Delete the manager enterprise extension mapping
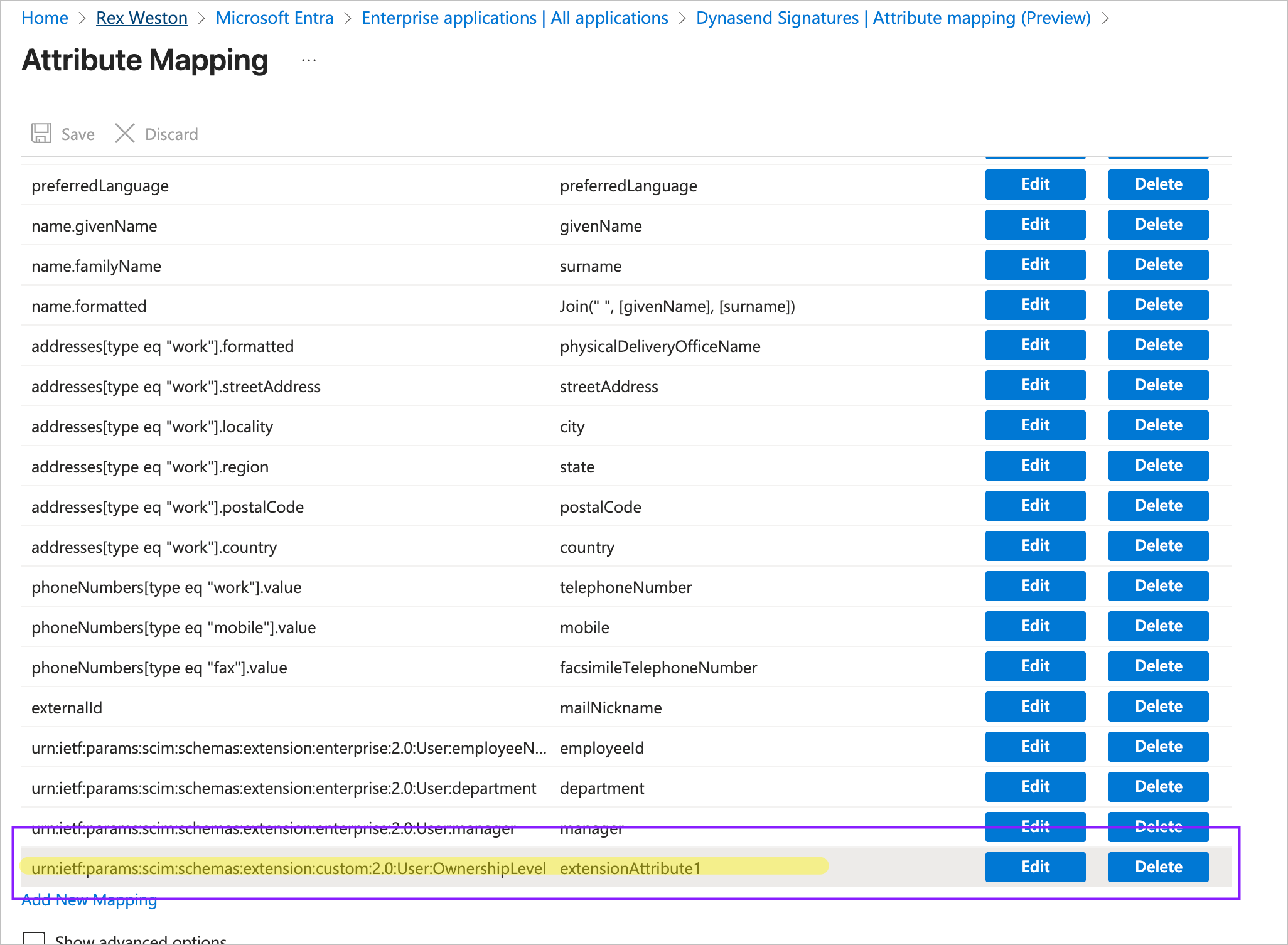Screen dimensions: 1288x945 [x=1158, y=826]
